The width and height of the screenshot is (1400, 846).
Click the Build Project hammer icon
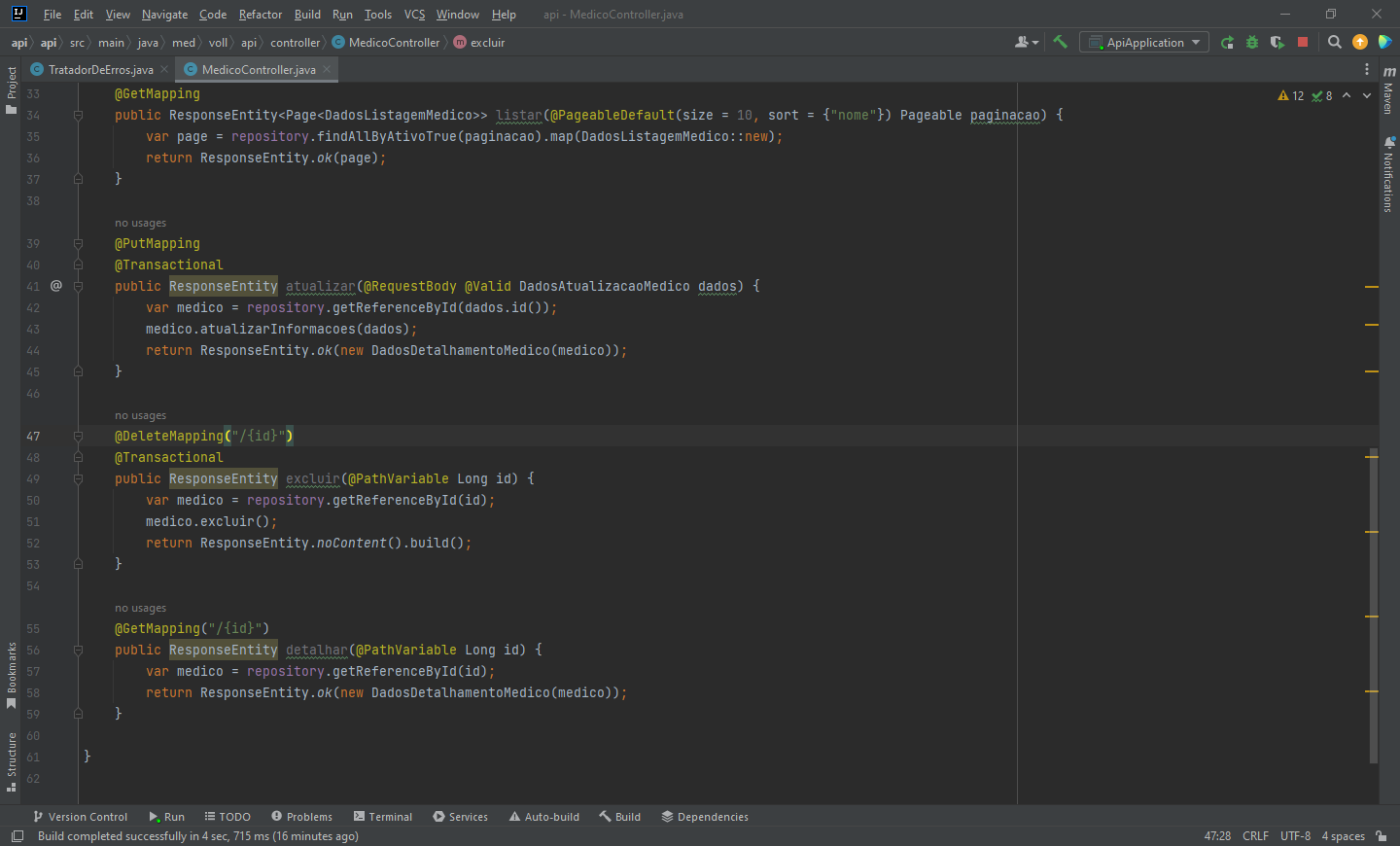1060,42
